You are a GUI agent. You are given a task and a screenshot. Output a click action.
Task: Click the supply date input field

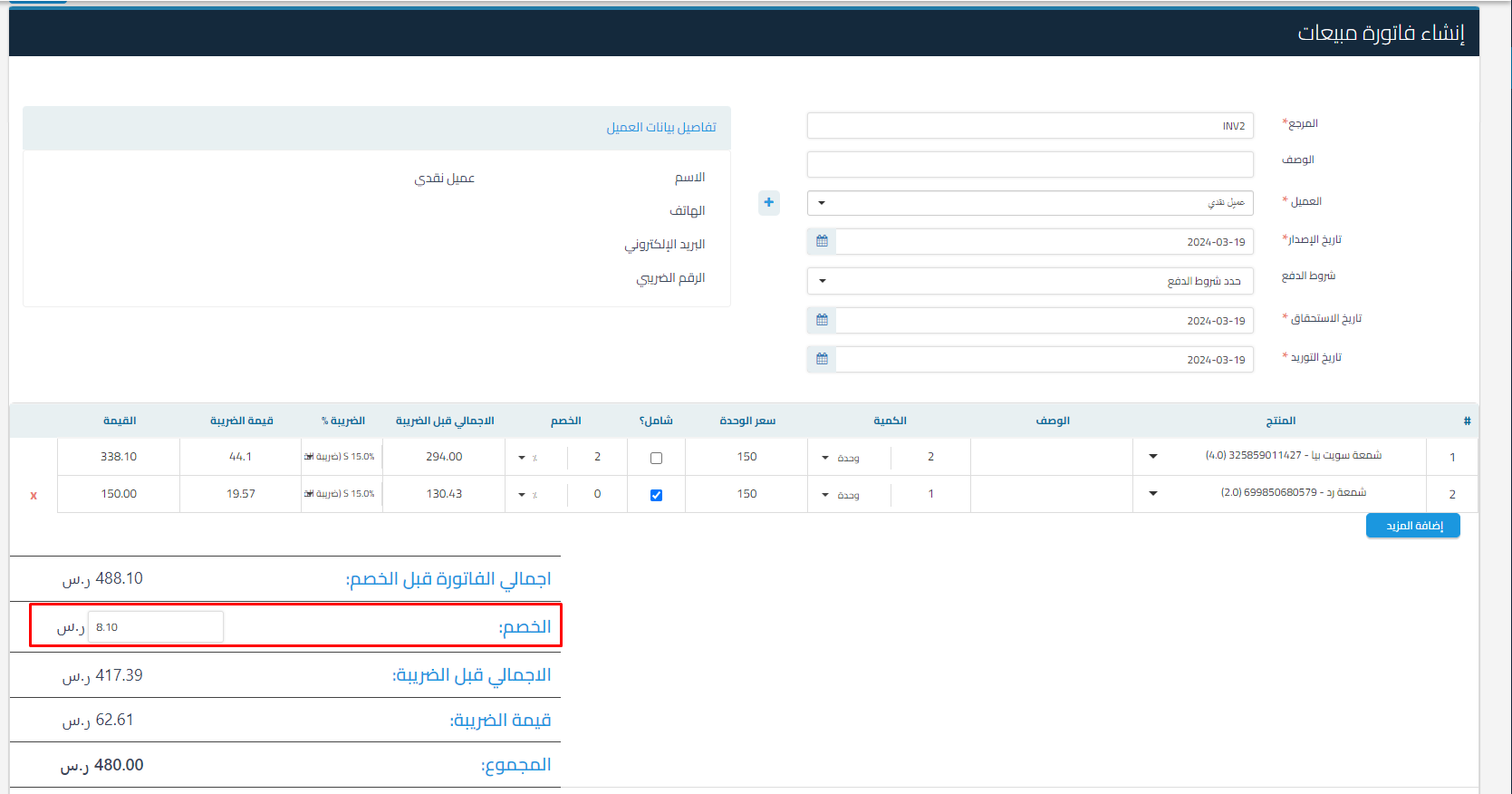pos(1045,360)
